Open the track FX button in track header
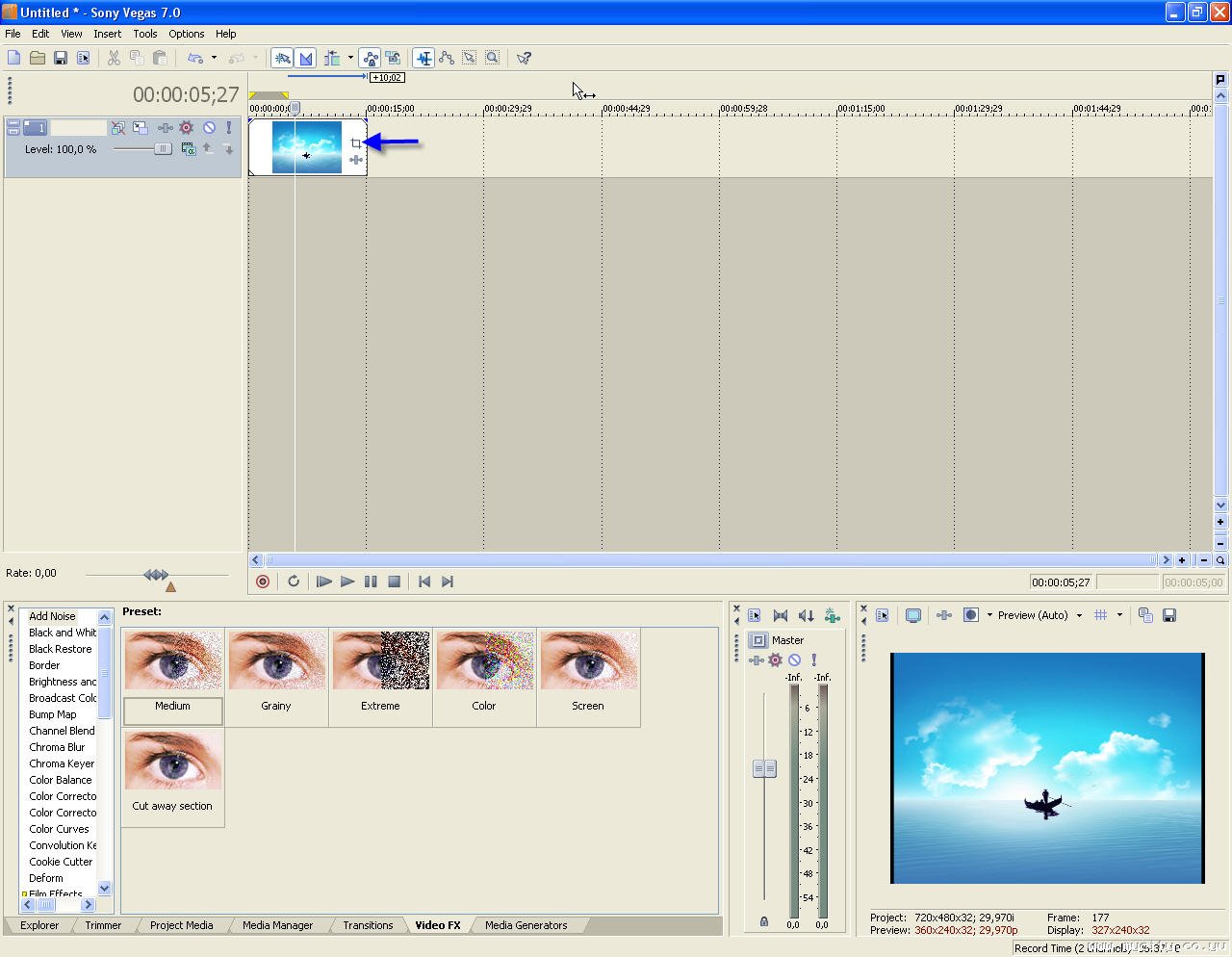The width and height of the screenshot is (1232, 957). pos(187,127)
